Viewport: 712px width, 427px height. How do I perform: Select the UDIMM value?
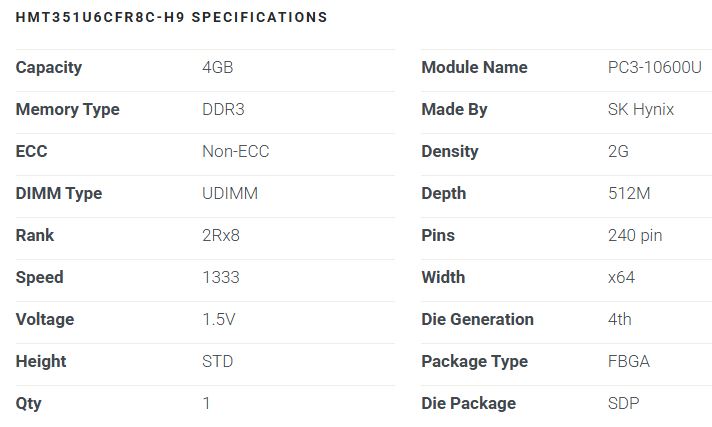tap(230, 194)
